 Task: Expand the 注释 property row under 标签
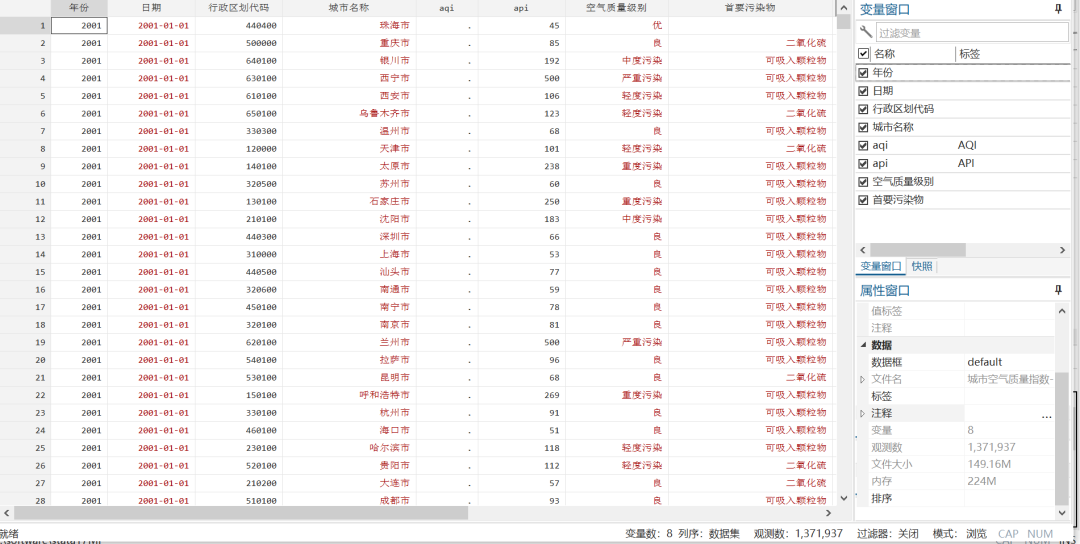coord(862,413)
